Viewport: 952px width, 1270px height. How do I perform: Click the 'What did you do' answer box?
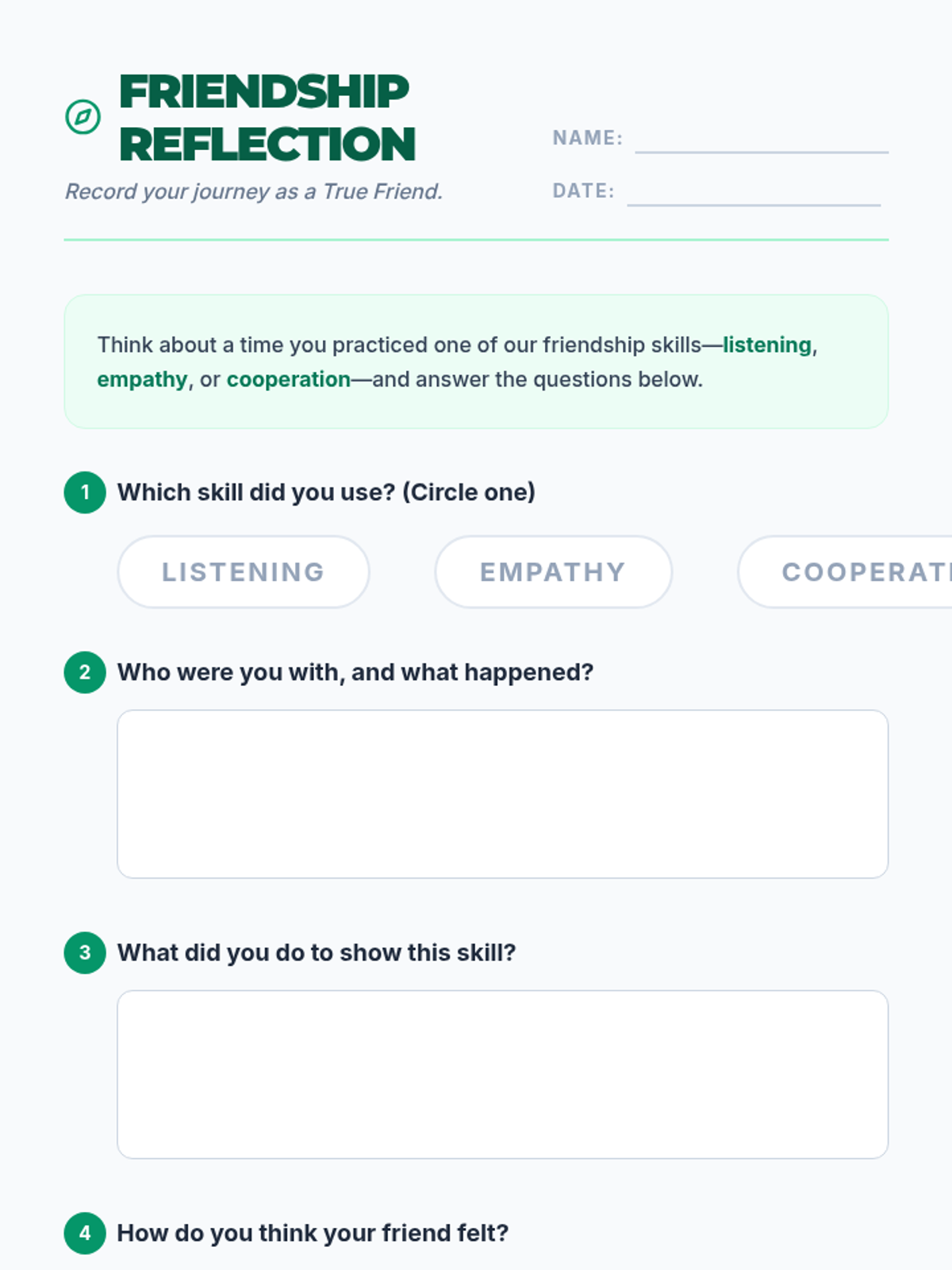pyautogui.click(x=502, y=1074)
